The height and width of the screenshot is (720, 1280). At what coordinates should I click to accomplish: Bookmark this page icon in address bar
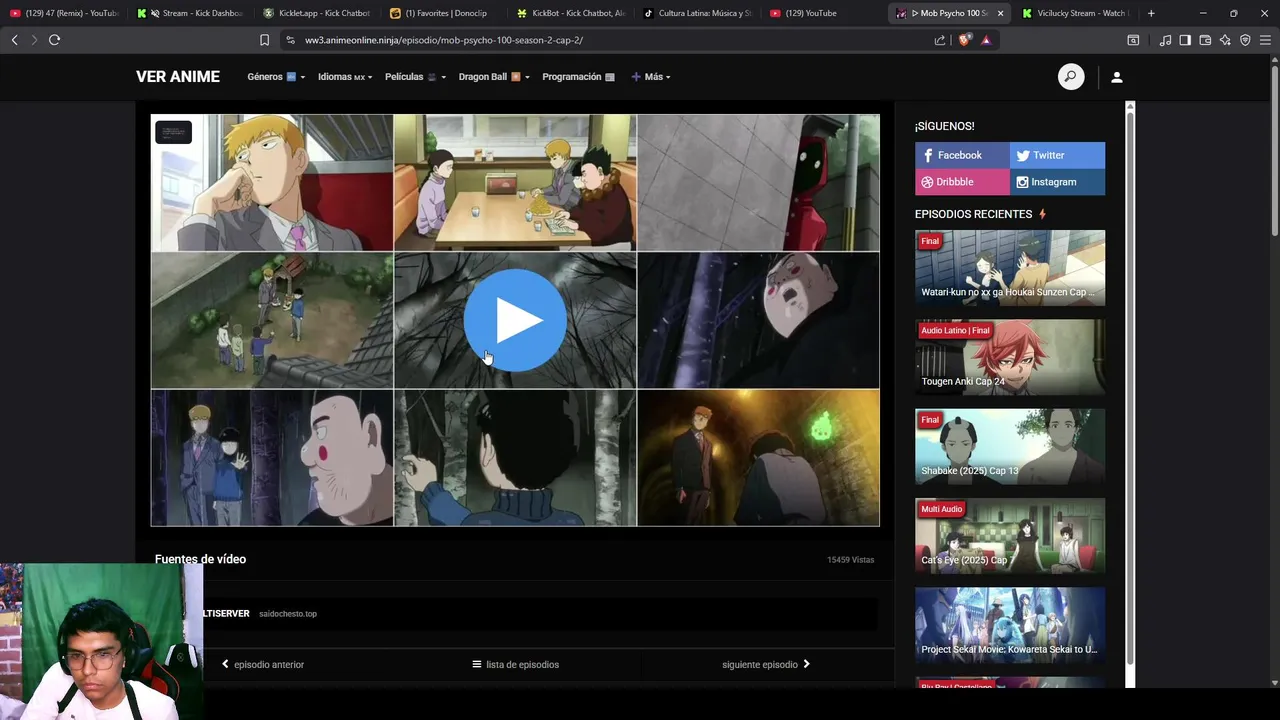coord(264,40)
